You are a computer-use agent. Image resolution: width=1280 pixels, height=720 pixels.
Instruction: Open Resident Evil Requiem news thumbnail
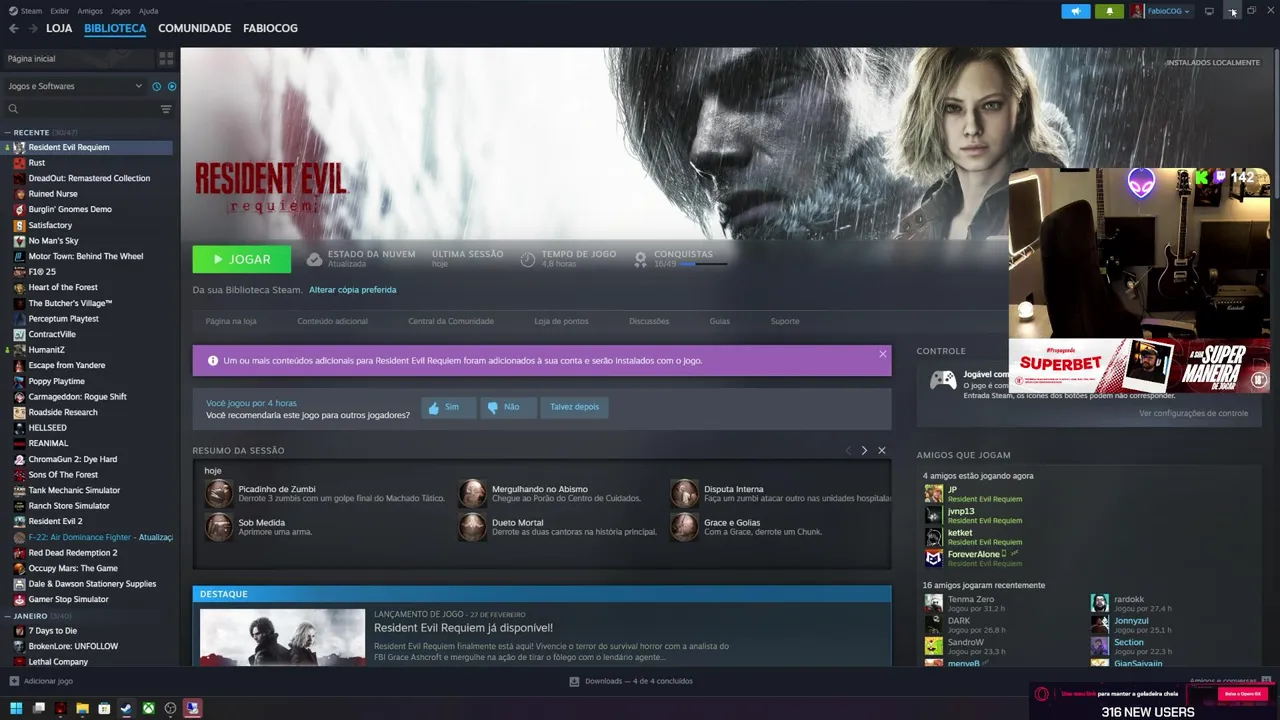[x=282, y=636]
